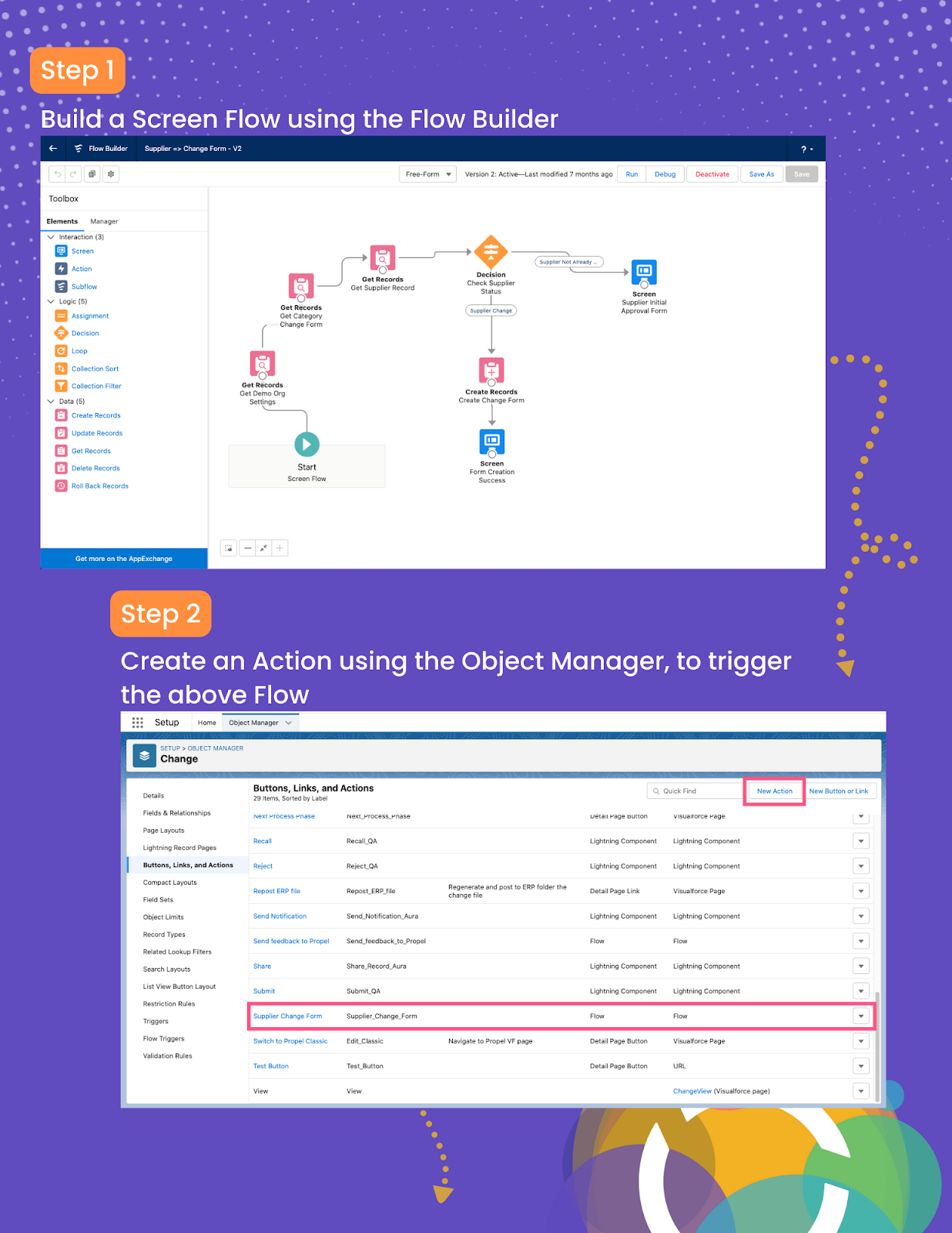Select the Subflow element icon in Toolbox
The width and height of the screenshot is (952, 1233).
coord(62,287)
